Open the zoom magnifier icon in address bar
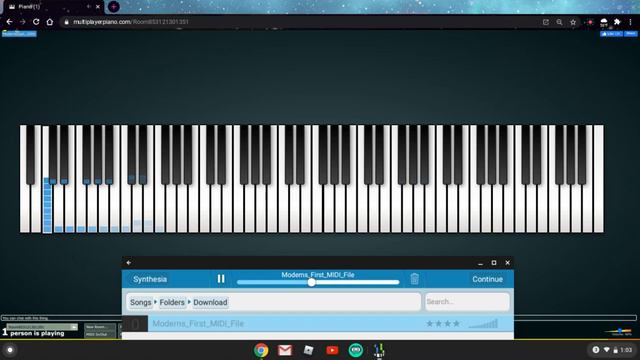 560,22
